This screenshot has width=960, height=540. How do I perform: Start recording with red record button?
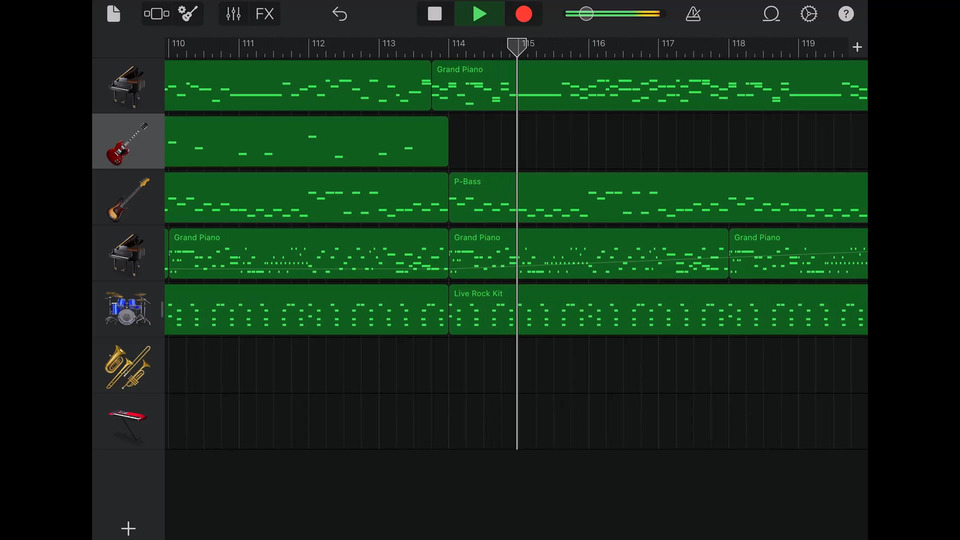pos(523,13)
